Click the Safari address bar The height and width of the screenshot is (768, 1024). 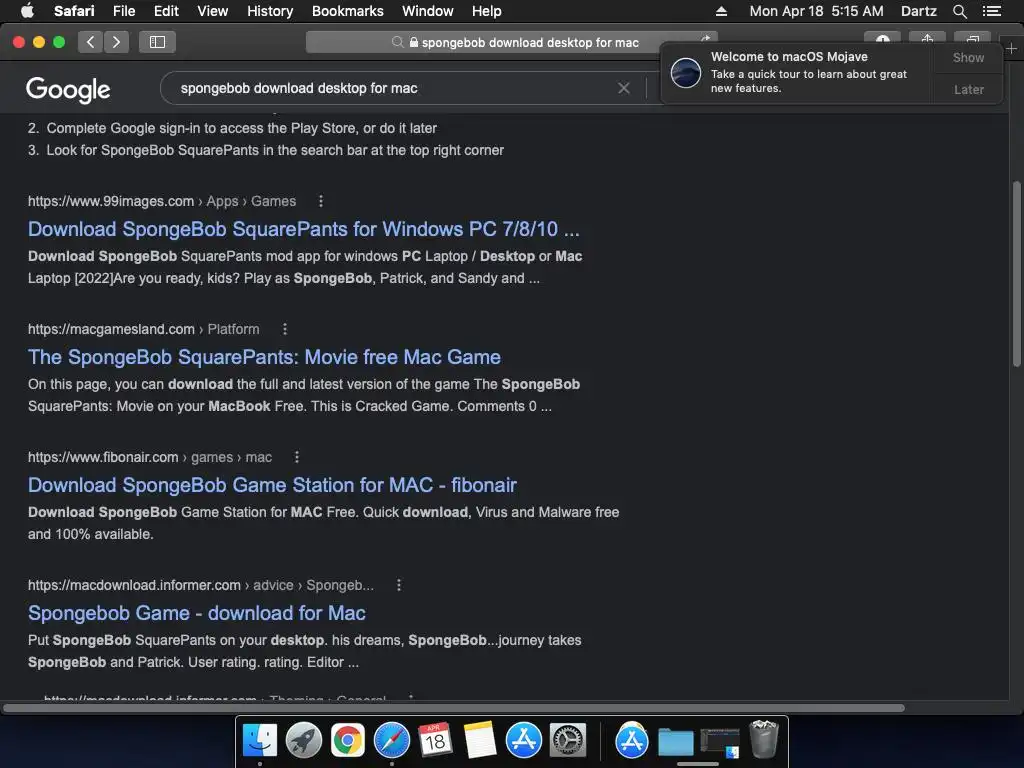(511, 42)
